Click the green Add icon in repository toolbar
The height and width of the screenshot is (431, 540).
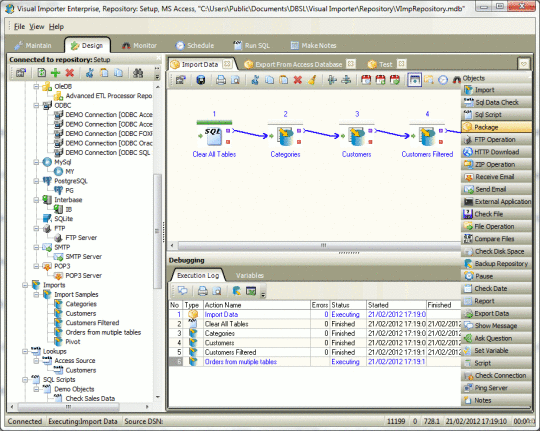55,73
